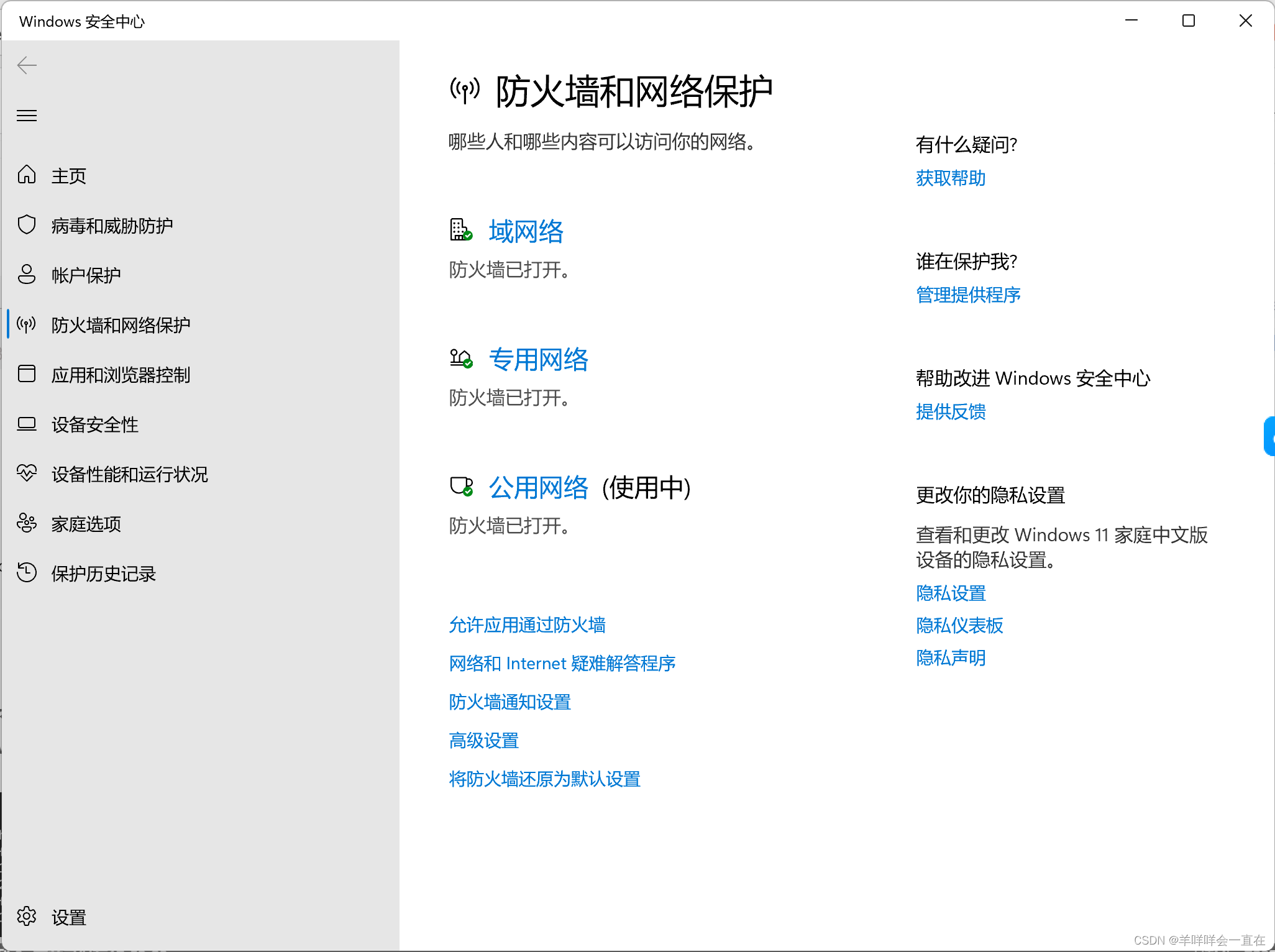Open 专用网络 firewall settings
Screen dimensions: 1275x952
point(539,360)
